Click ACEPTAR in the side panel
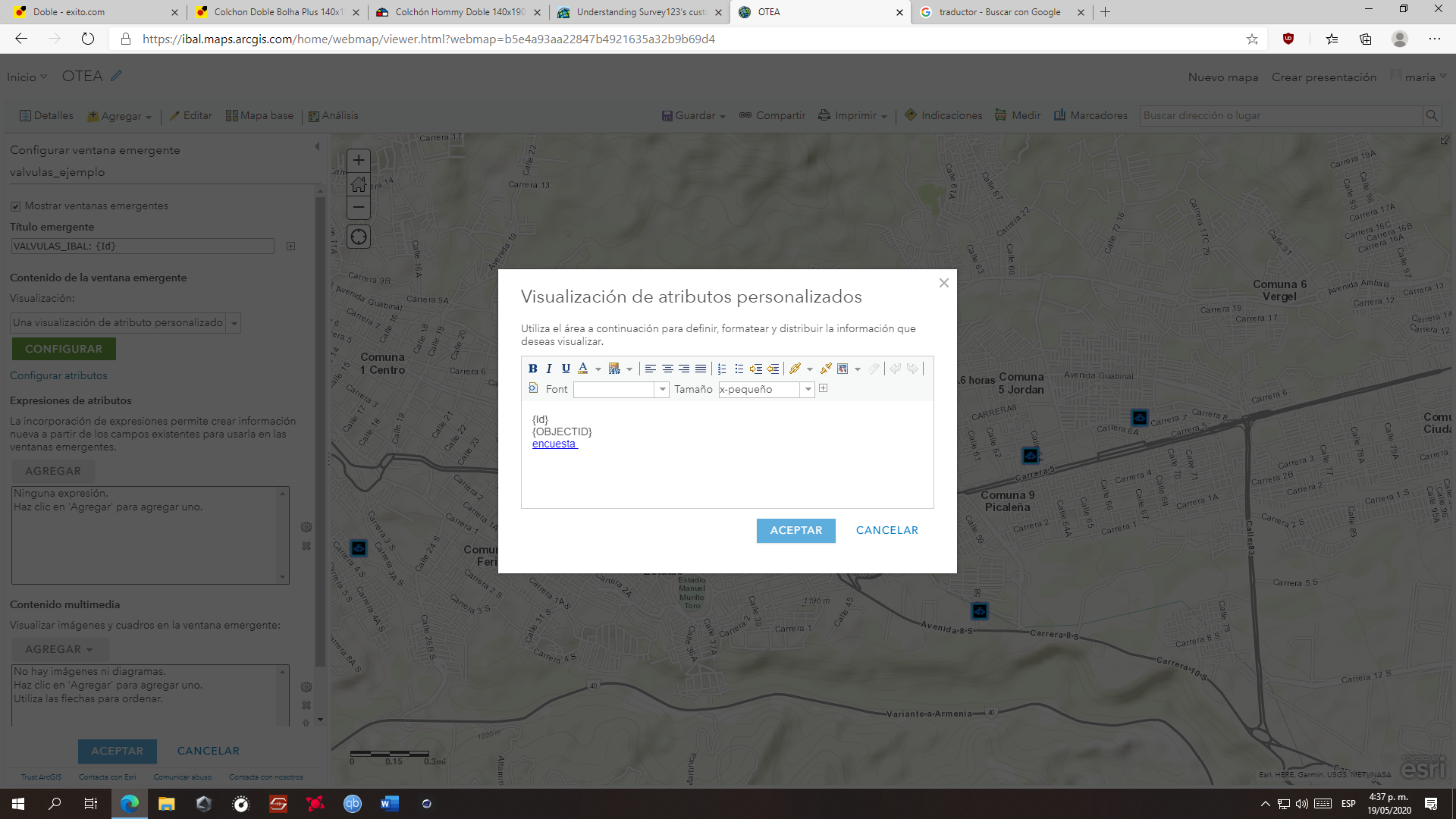 point(118,751)
